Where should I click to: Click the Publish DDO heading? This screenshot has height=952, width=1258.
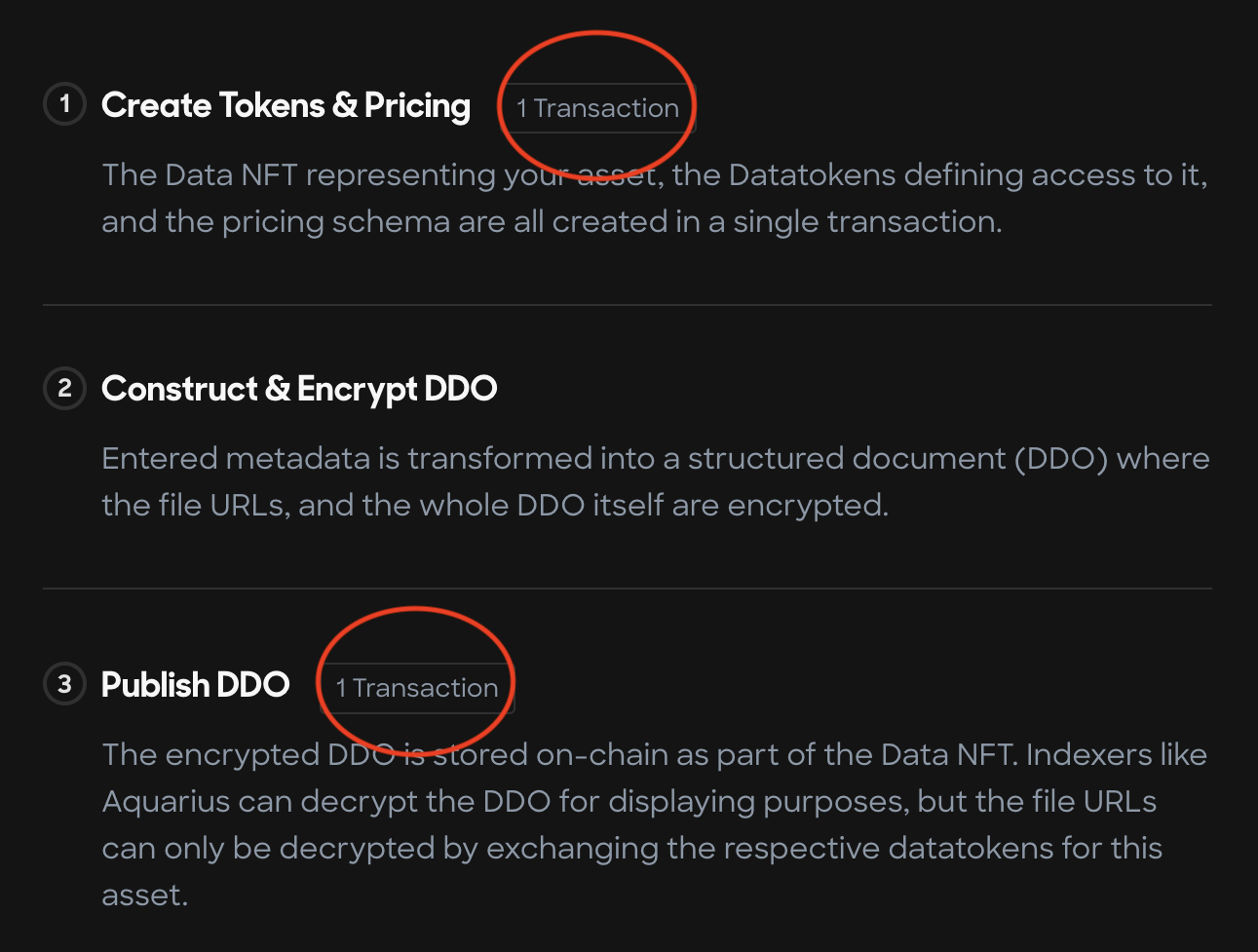(x=195, y=685)
